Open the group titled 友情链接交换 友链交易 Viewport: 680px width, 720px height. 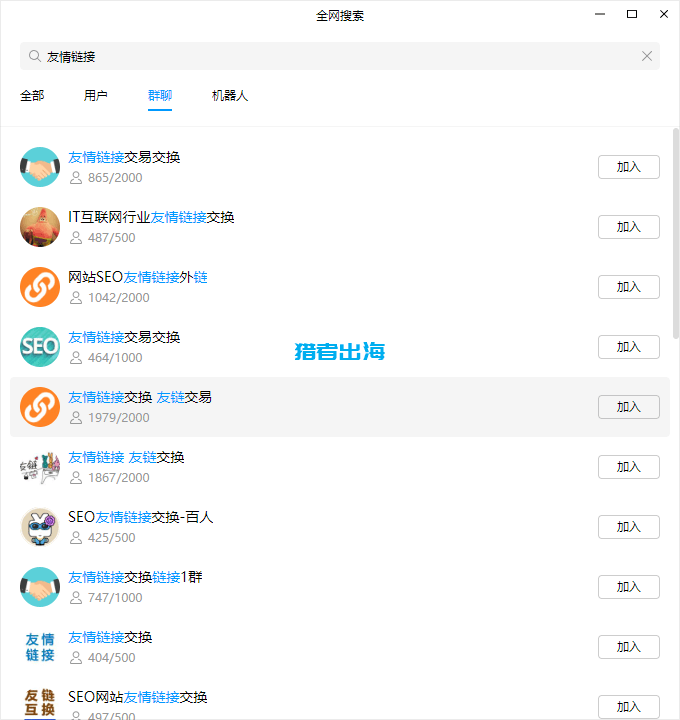click(x=140, y=397)
